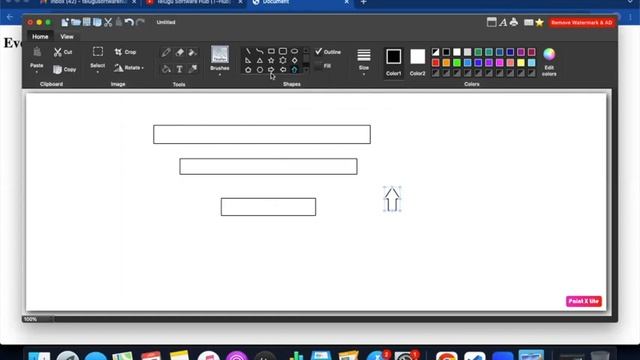Pick the orange palette color
The image size is (640, 360).
coord(447,62)
